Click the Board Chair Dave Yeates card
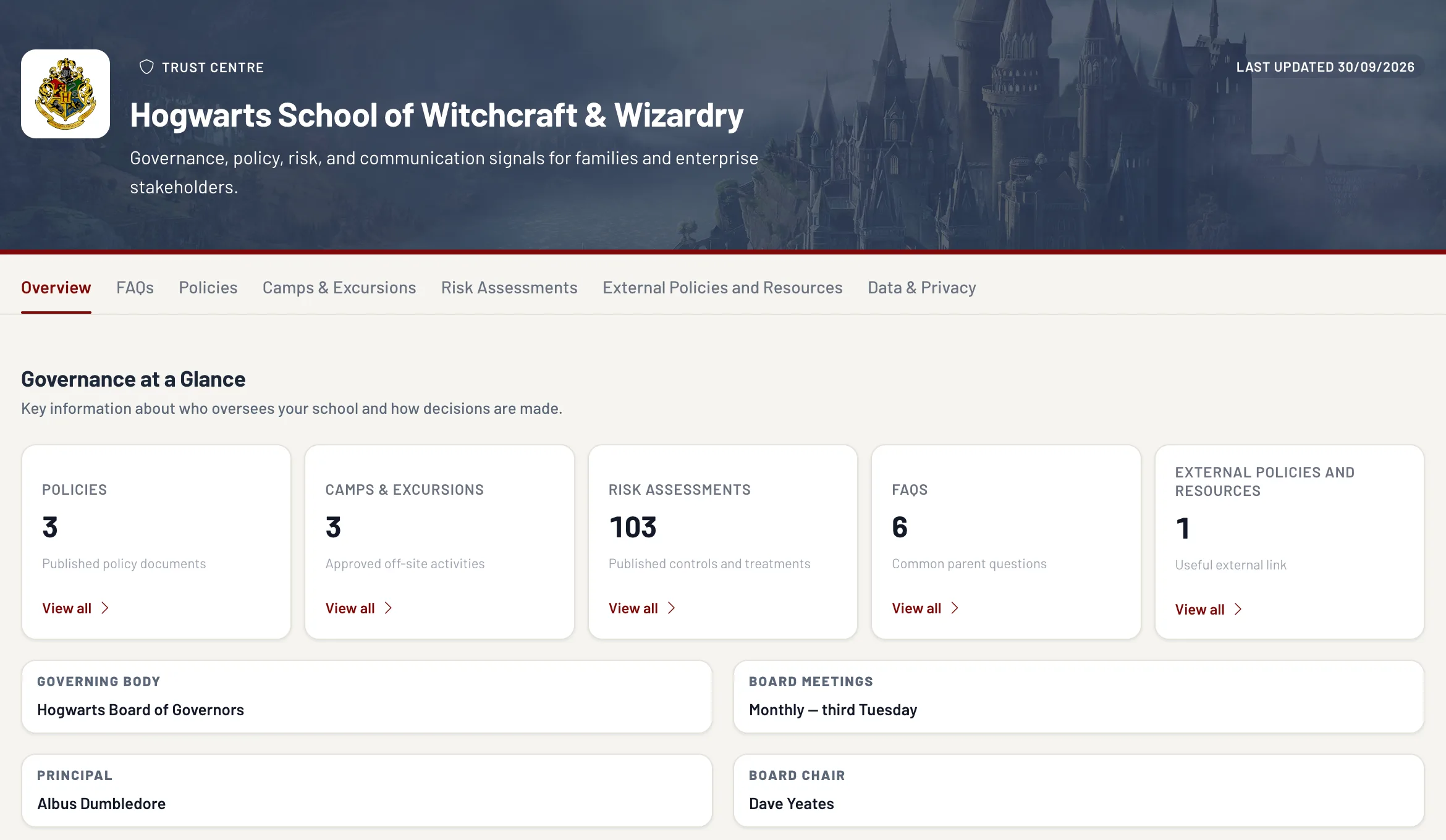 click(x=1079, y=791)
